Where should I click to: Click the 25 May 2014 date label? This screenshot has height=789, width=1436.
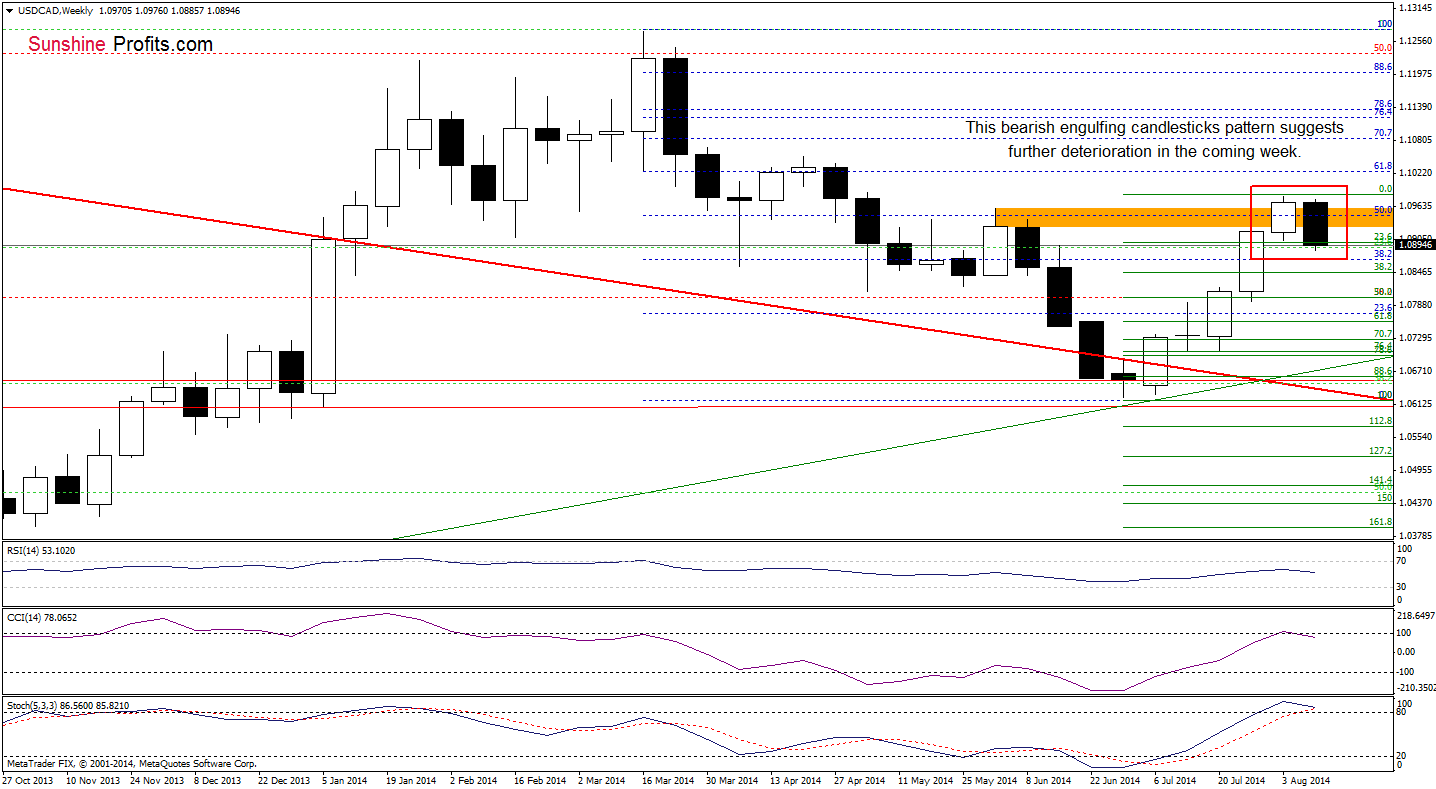pyautogui.click(x=988, y=778)
